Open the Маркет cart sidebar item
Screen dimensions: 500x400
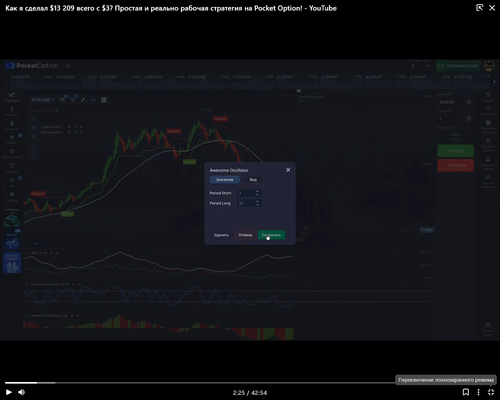click(12, 139)
